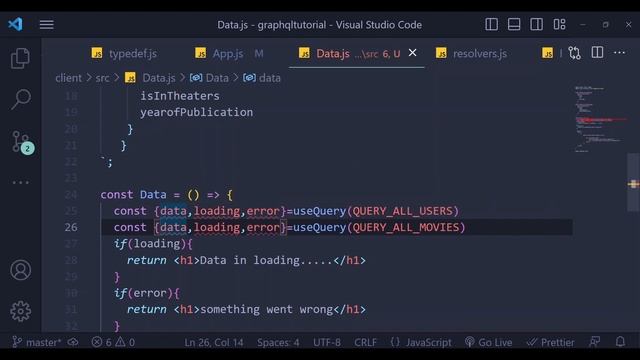The width and height of the screenshot is (640, 360).
Task: Toggle the bottom panel layout icon
Action: tap(514, 24)
